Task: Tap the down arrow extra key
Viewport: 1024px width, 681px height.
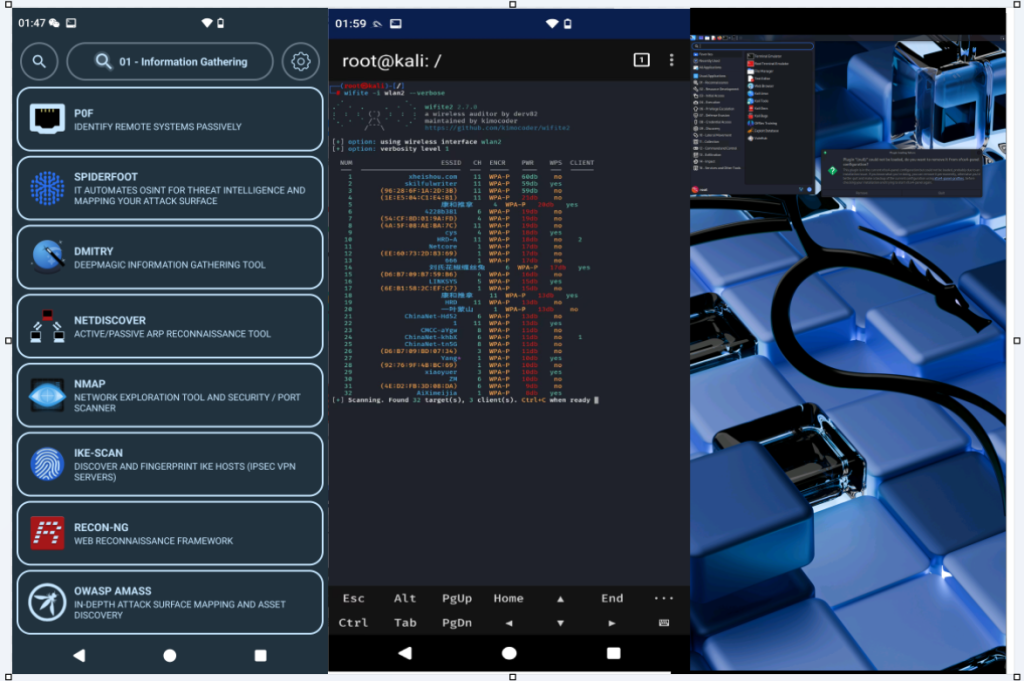Action: point(560,624)
